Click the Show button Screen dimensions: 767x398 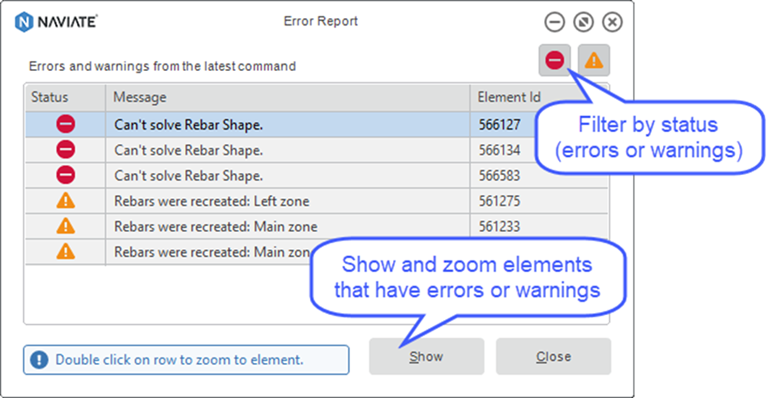[x=427, y=356]
